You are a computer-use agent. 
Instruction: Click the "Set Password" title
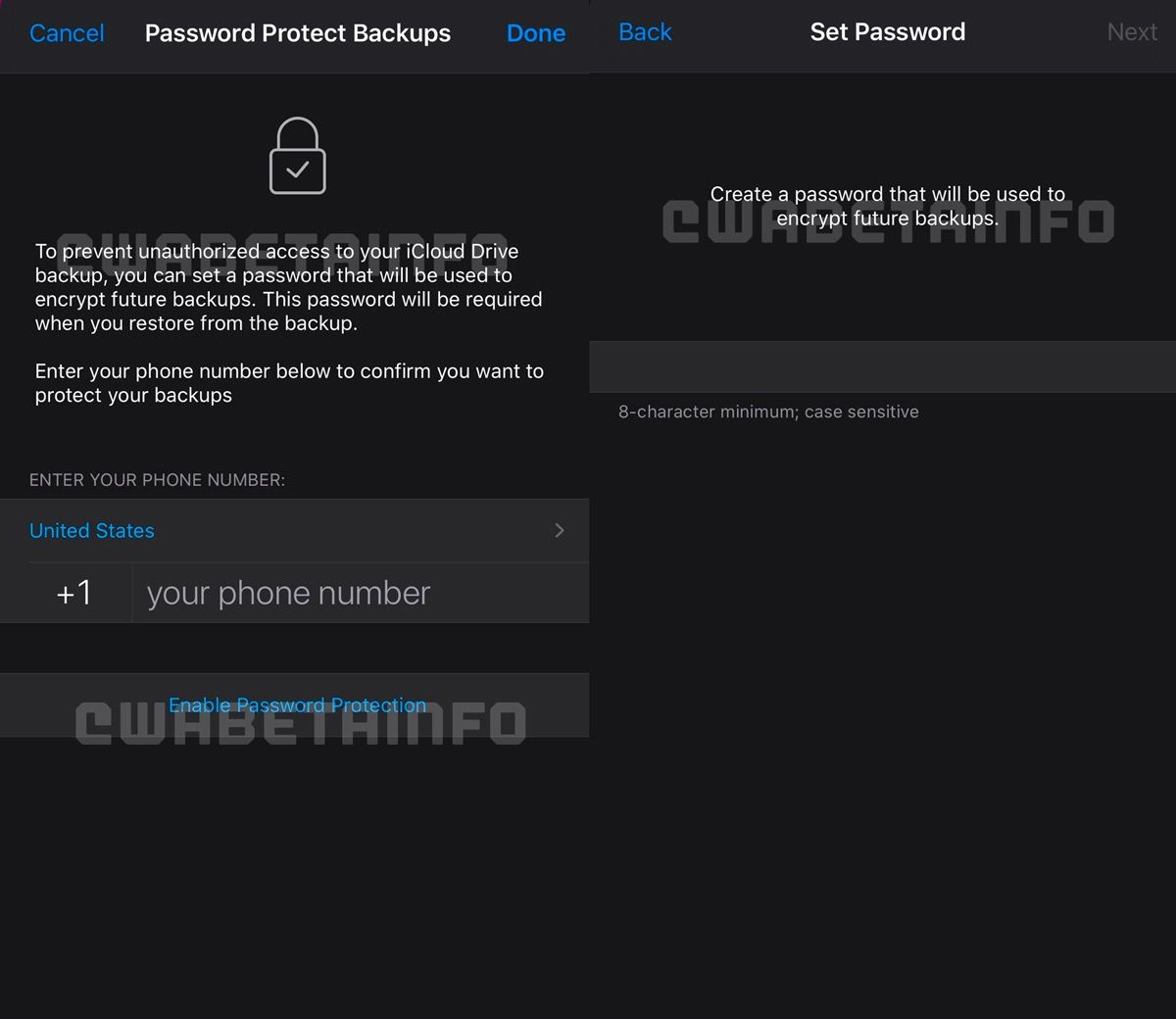click(887, 32)
